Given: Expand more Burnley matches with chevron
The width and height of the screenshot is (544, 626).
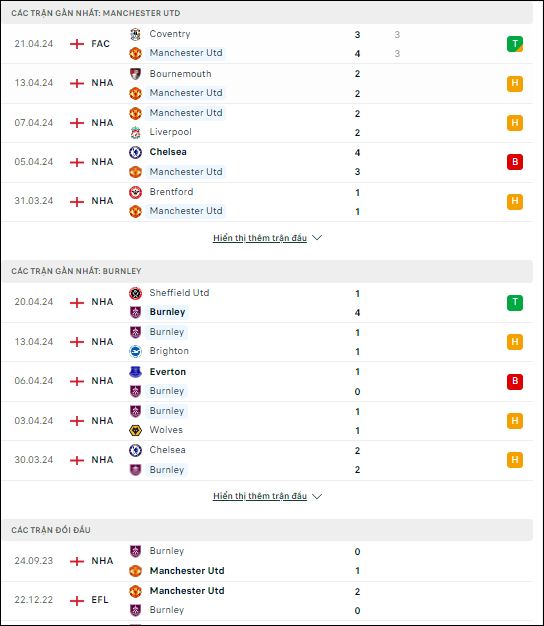Looking at the screenshot, I should pyautogui.click(x=317, y=496).
